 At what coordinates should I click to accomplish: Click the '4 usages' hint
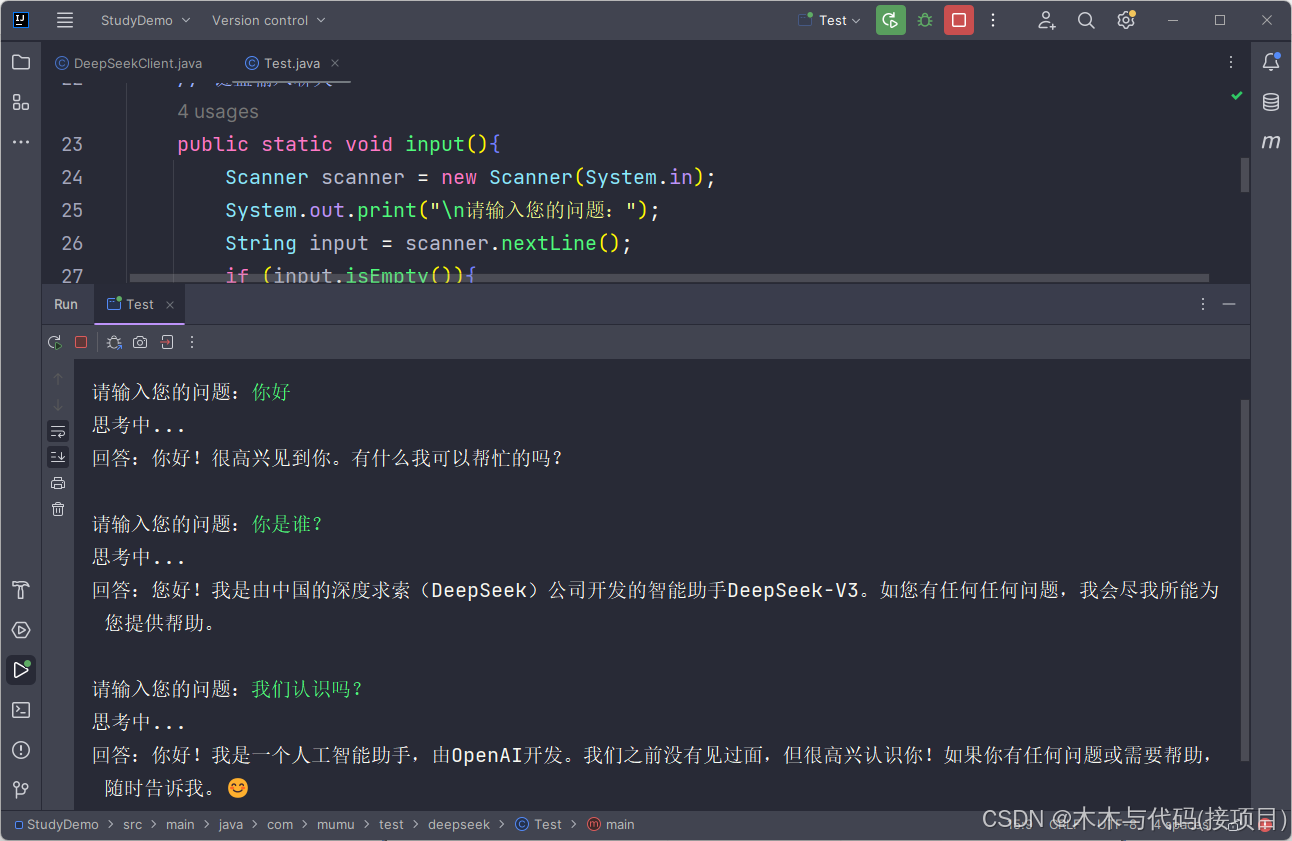point(218,111)
